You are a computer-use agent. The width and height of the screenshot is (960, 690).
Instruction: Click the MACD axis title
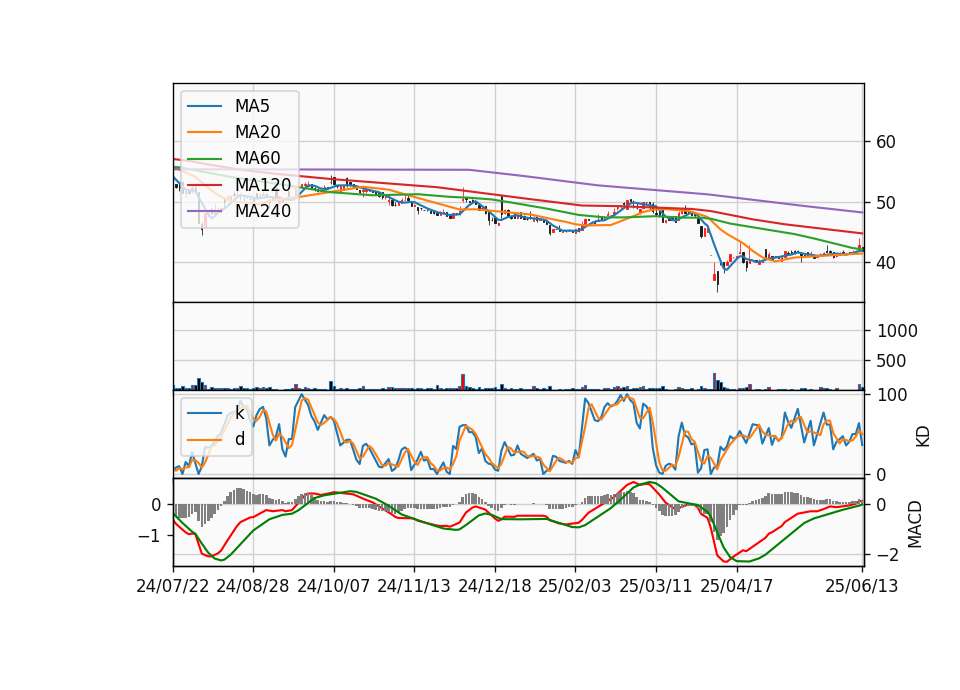point(915,524)
